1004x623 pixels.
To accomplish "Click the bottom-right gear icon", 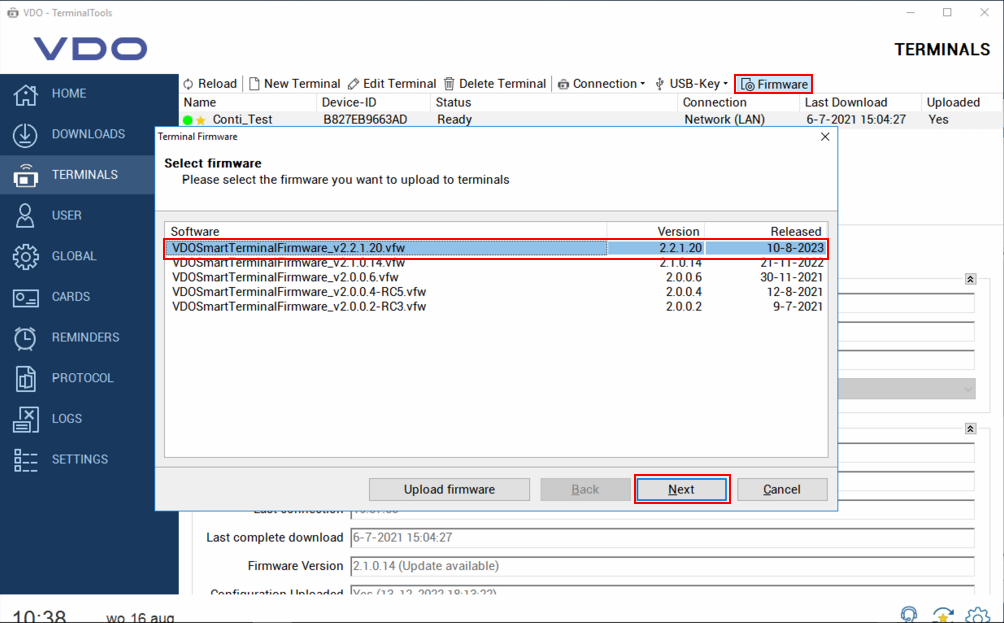I will [978, 614].
